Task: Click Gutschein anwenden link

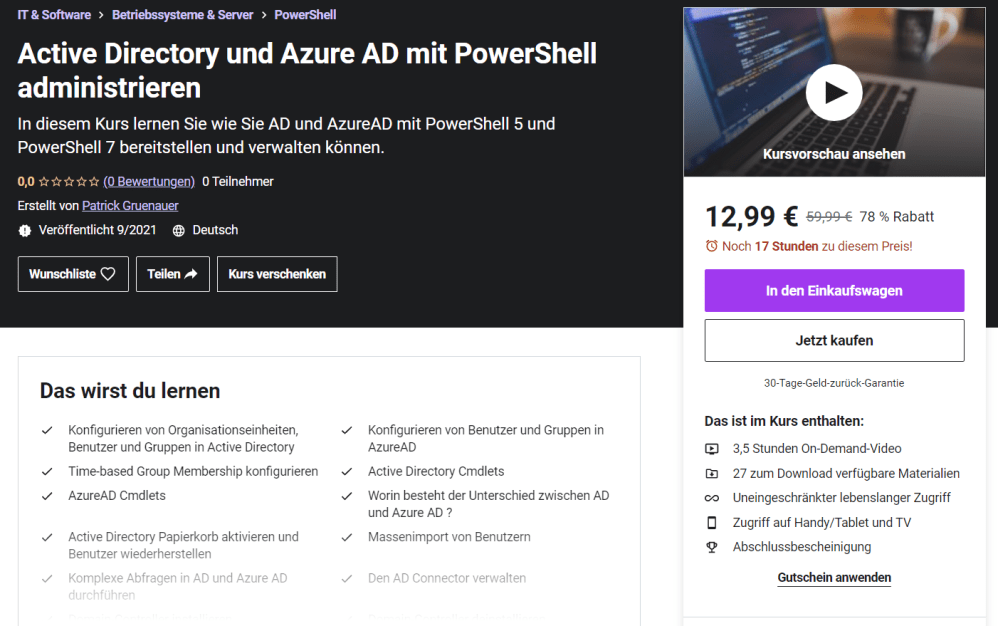Action: 834,578
